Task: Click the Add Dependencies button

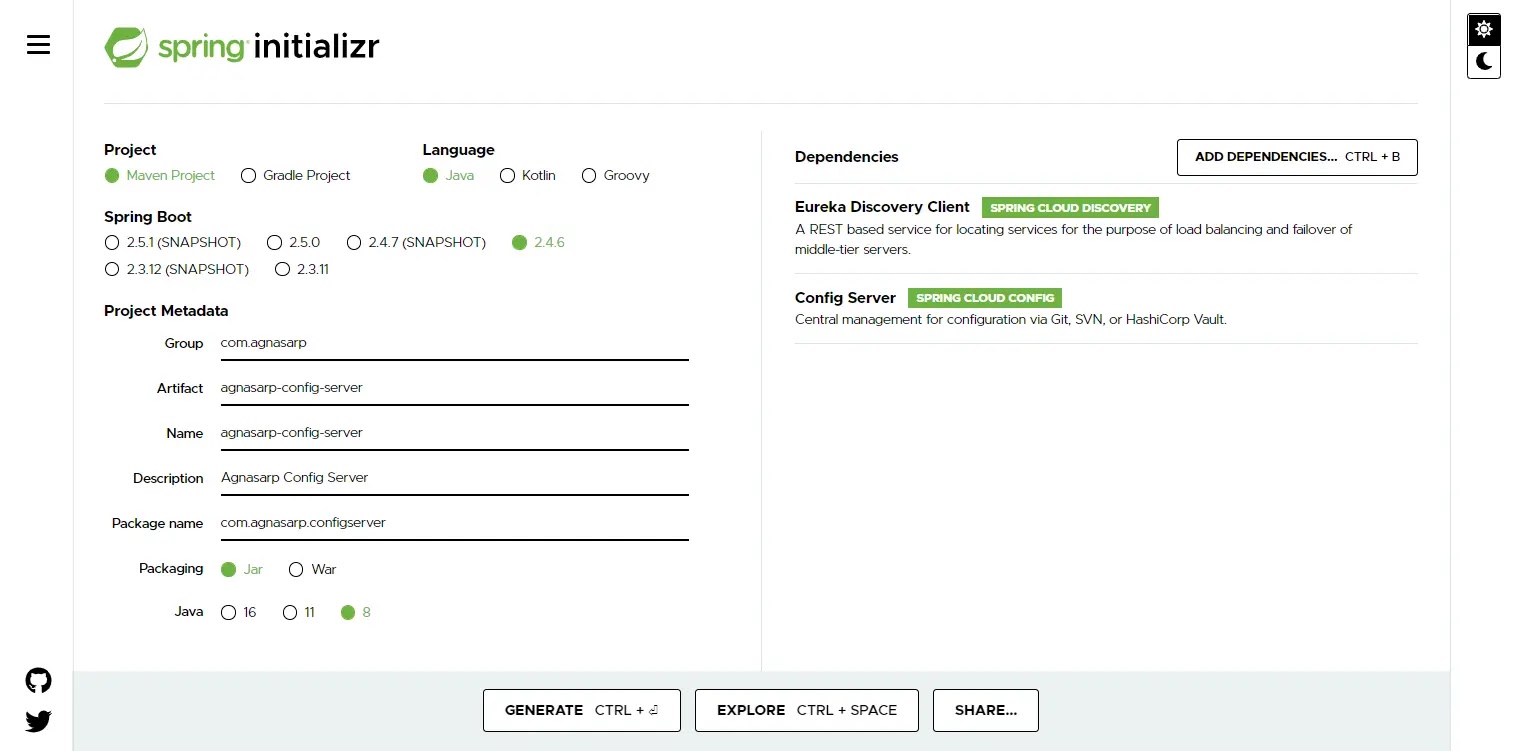Action: [x=1297, y=157]
